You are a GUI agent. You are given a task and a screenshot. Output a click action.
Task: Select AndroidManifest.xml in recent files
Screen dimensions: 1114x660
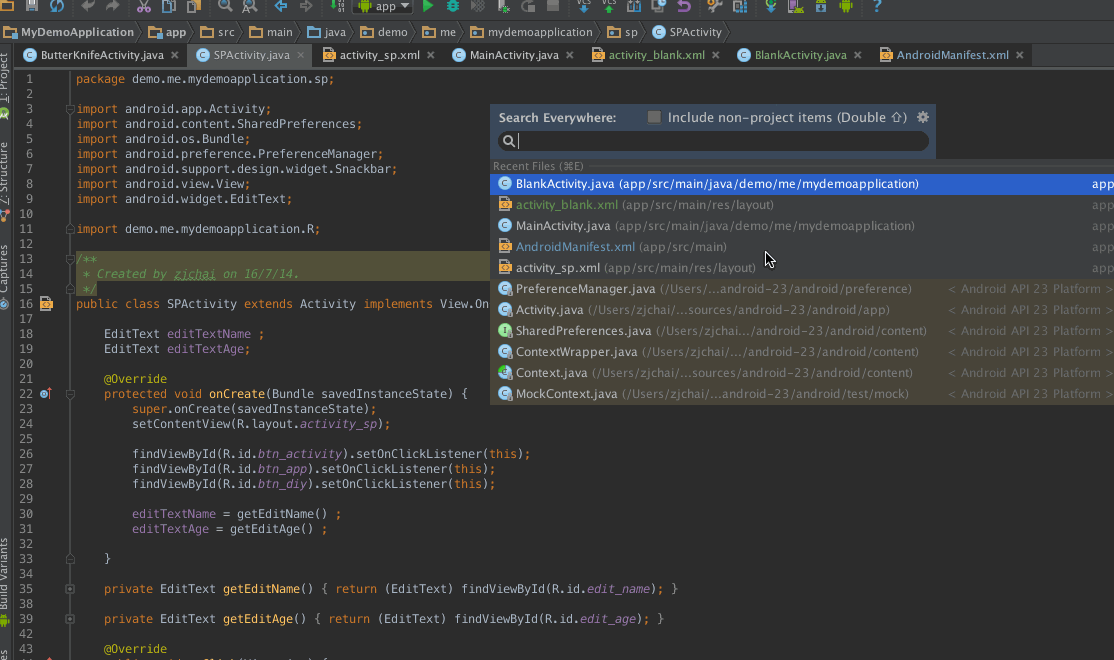802,247
